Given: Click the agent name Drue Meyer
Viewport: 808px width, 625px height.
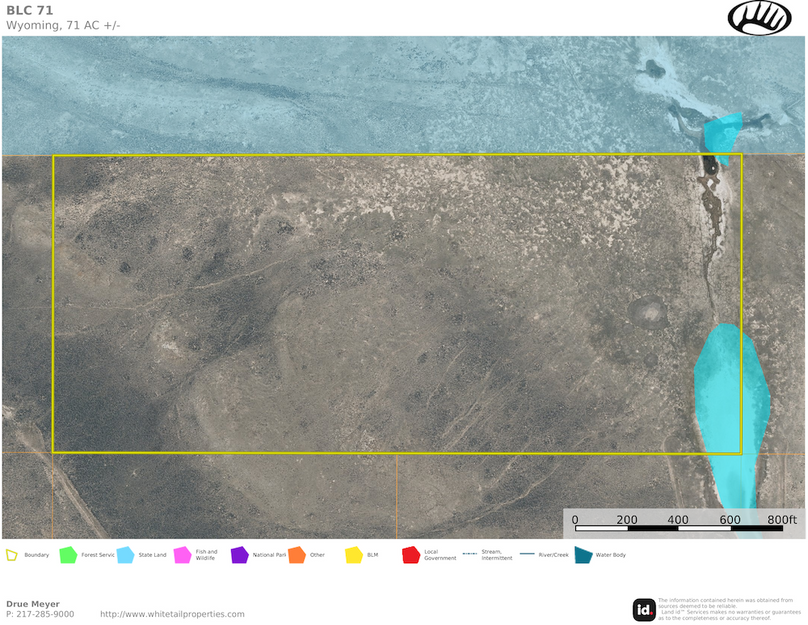Looking at the screenshot, I should click(x=33, y=604).
